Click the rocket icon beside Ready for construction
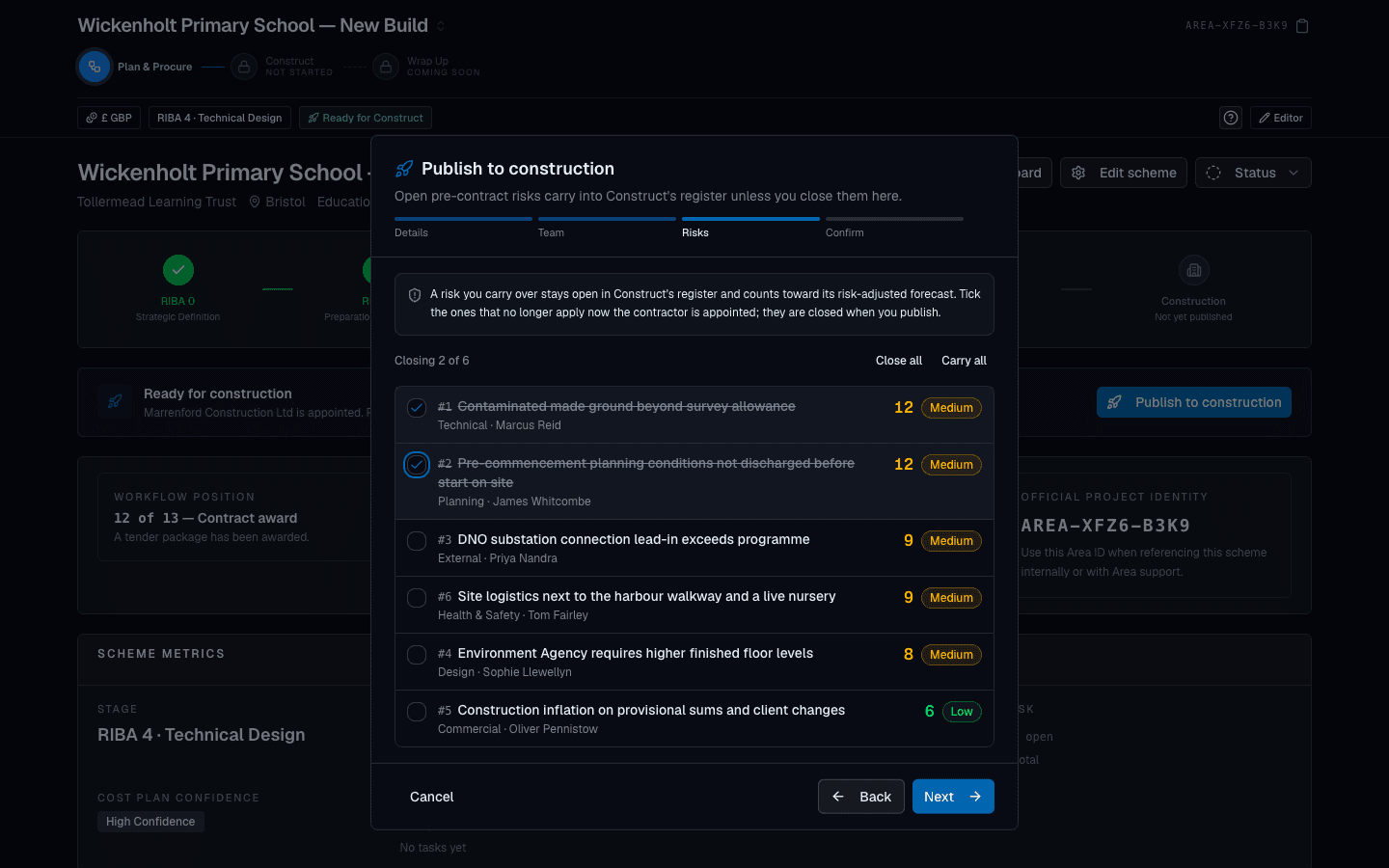The width and height of the screenshot is (1389, 868). pos(115,402)
